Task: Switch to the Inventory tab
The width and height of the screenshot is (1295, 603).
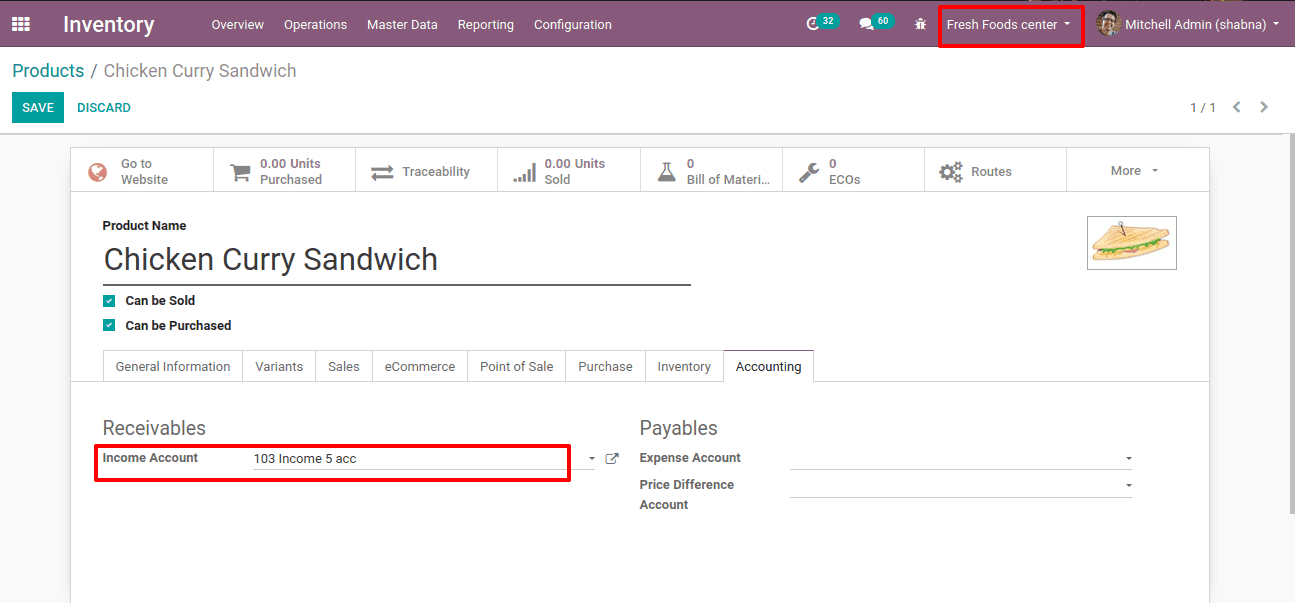Action: click(684, 366)
